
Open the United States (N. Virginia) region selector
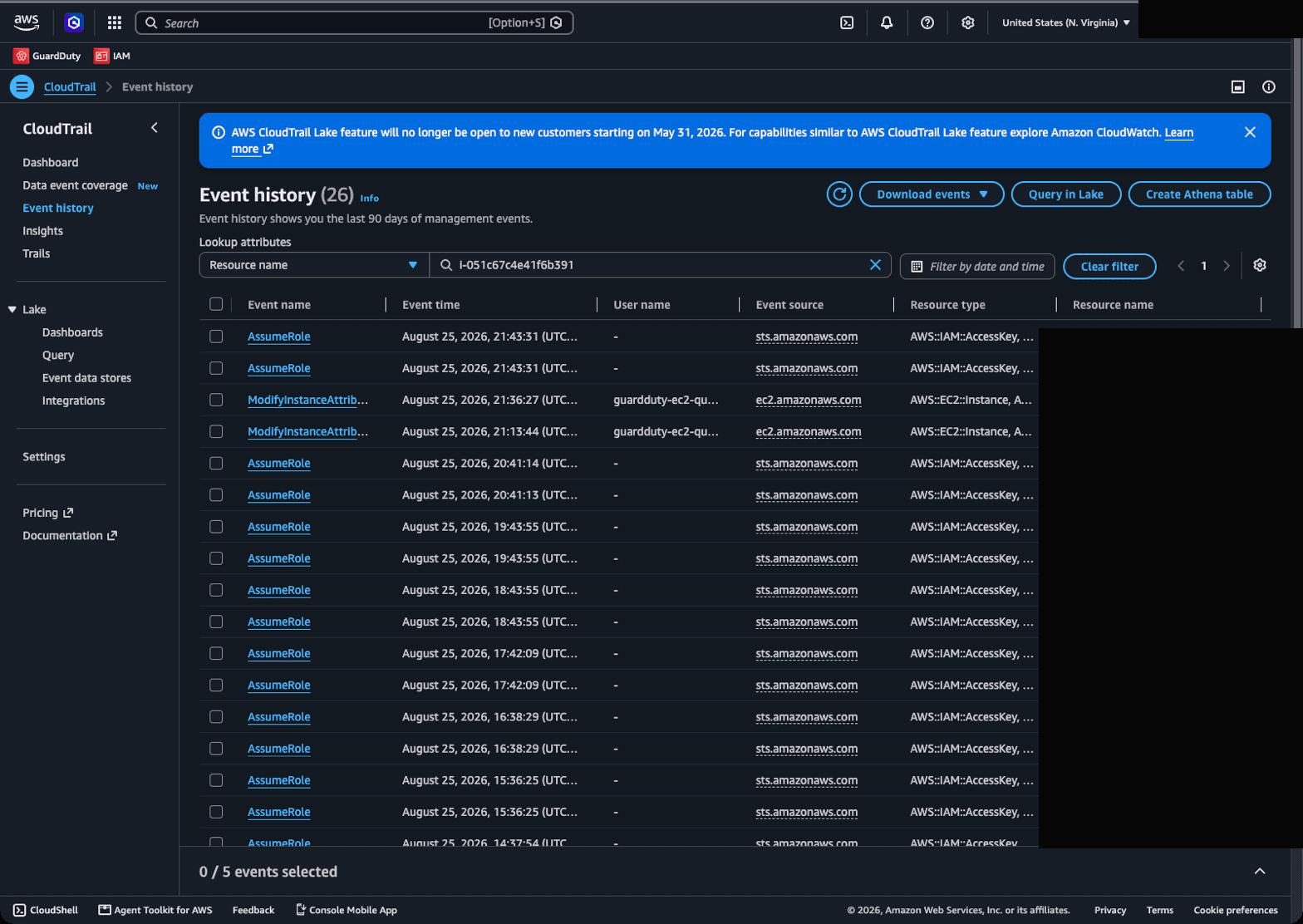click(1065, 22)
